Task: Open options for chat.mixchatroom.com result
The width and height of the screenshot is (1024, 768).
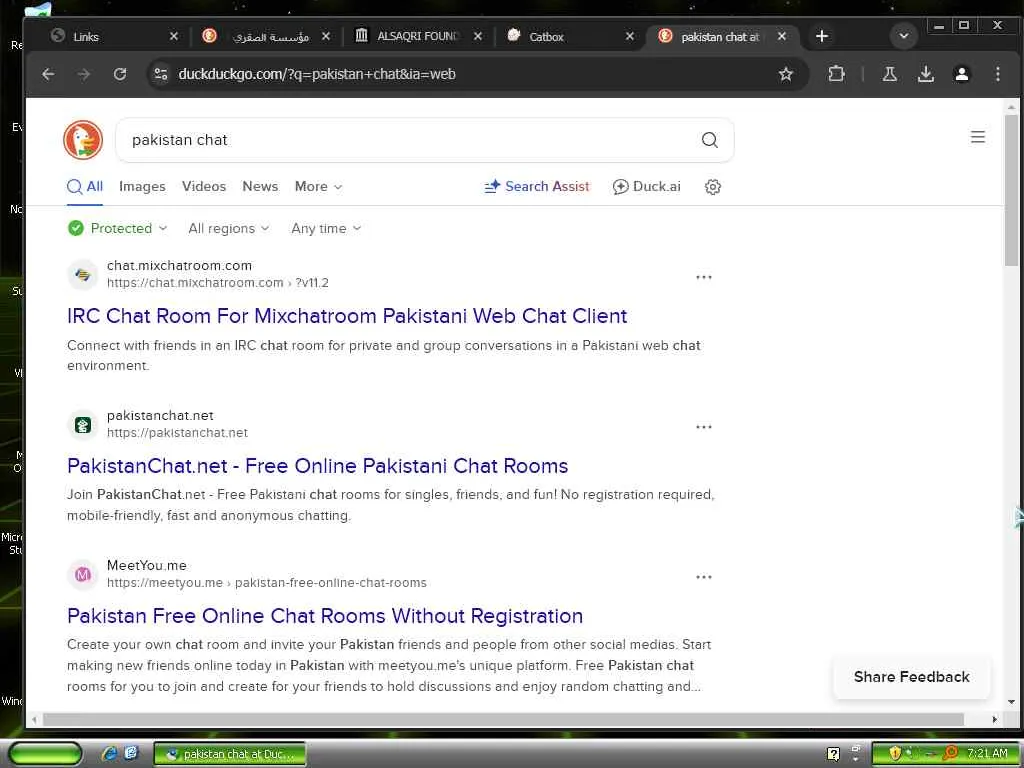Action: point(703,277)
